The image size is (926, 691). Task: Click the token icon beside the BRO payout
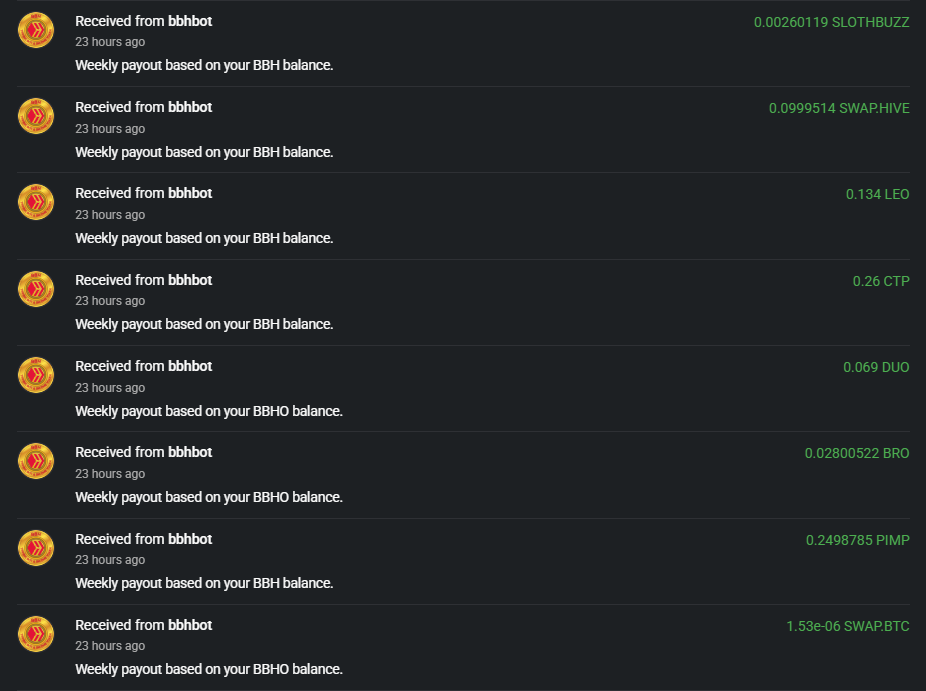pyautogui.click(x=36, y=461)
